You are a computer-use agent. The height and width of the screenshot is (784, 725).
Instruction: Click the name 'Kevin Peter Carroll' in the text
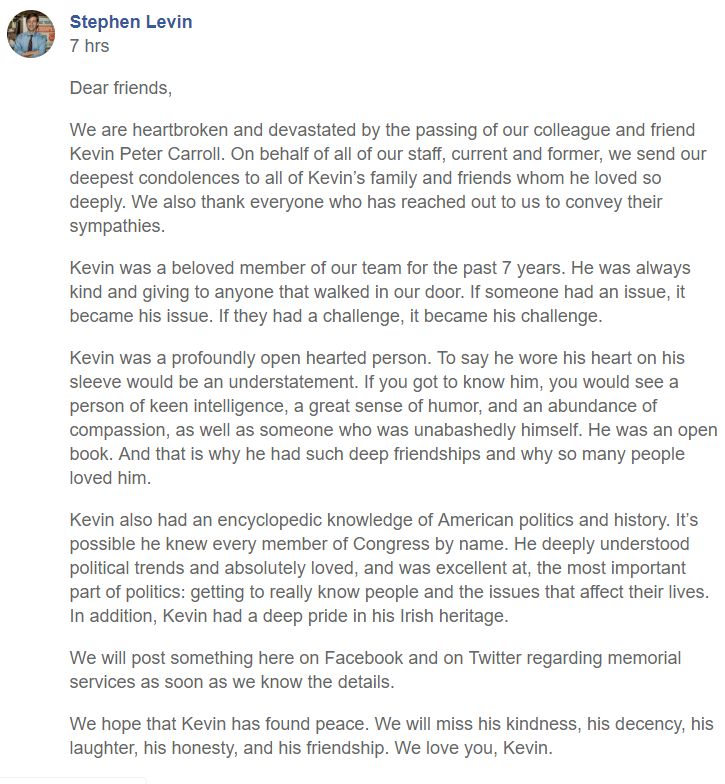(145, 154)
